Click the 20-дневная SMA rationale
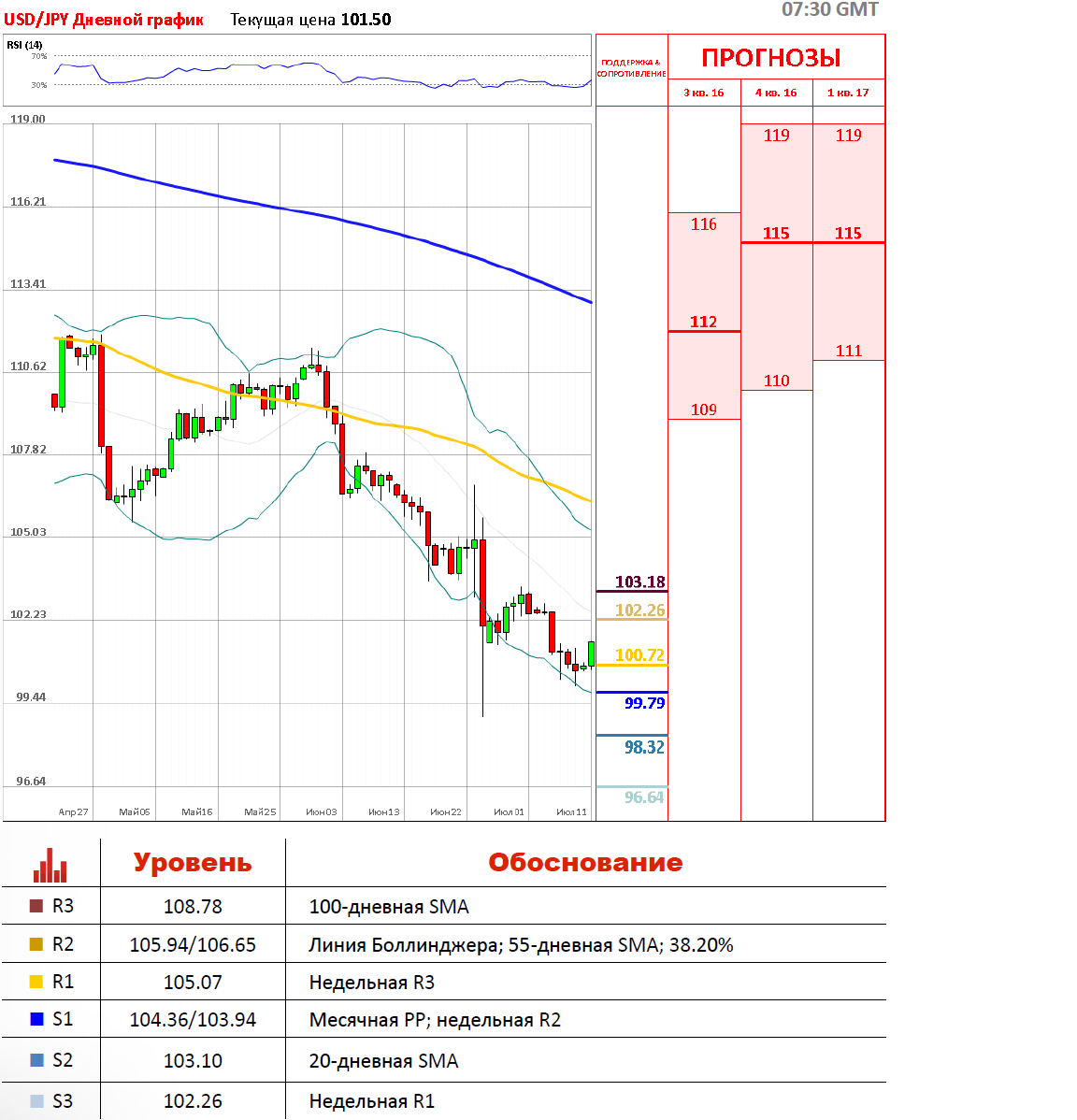The image size is (1077, 1120). click(383, 1061)
